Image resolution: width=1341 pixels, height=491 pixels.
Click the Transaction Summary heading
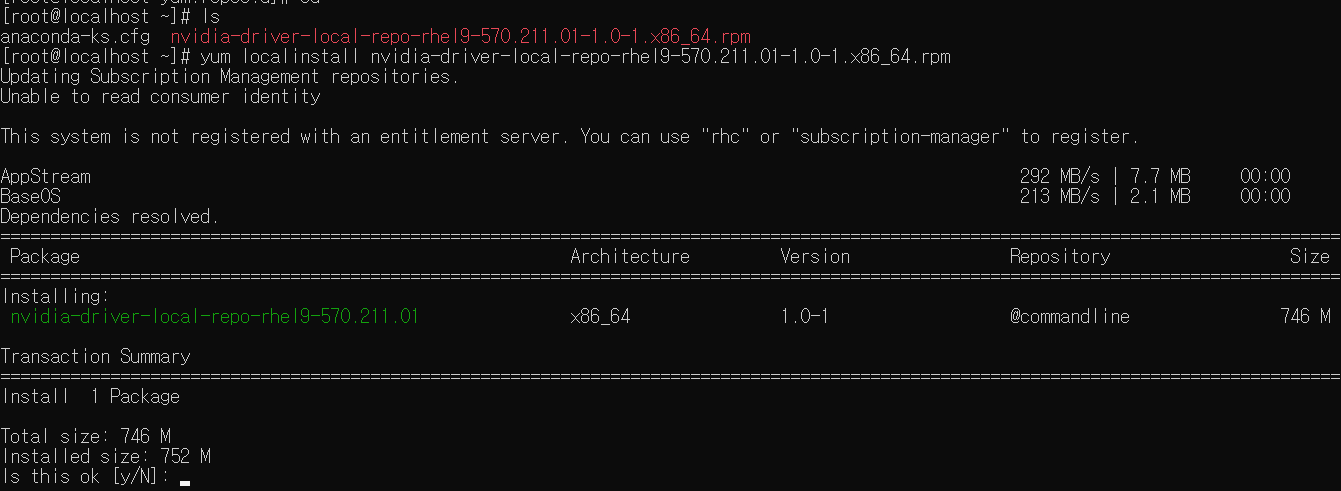pos(95,357)
